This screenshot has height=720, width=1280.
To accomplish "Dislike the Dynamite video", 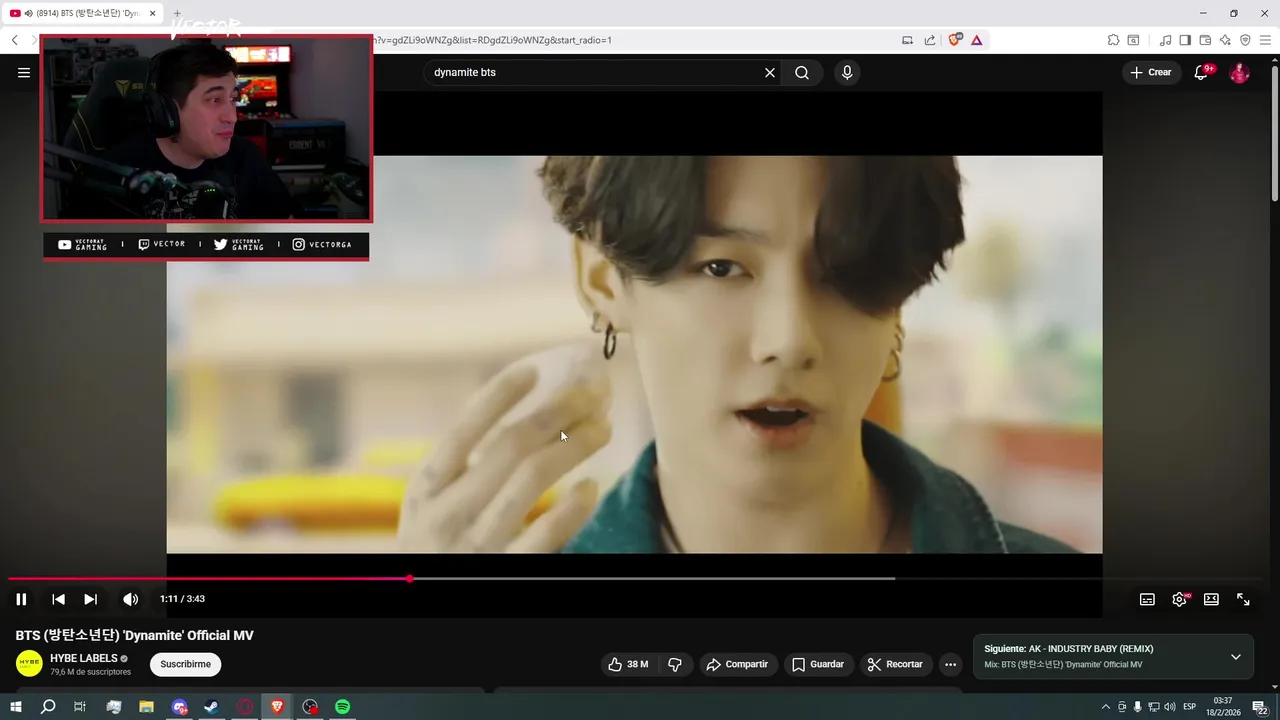I will (675, 664).
